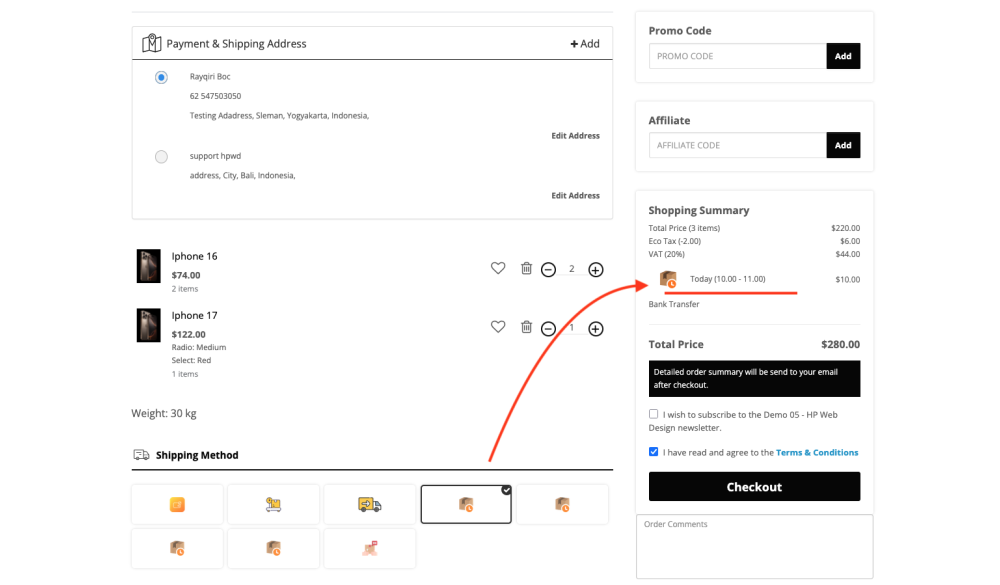Decrease Iphone 17 quantity with minus button
Image resolution: width=1000 pixels, height=585 pixels.
click(x=548, y=329)
